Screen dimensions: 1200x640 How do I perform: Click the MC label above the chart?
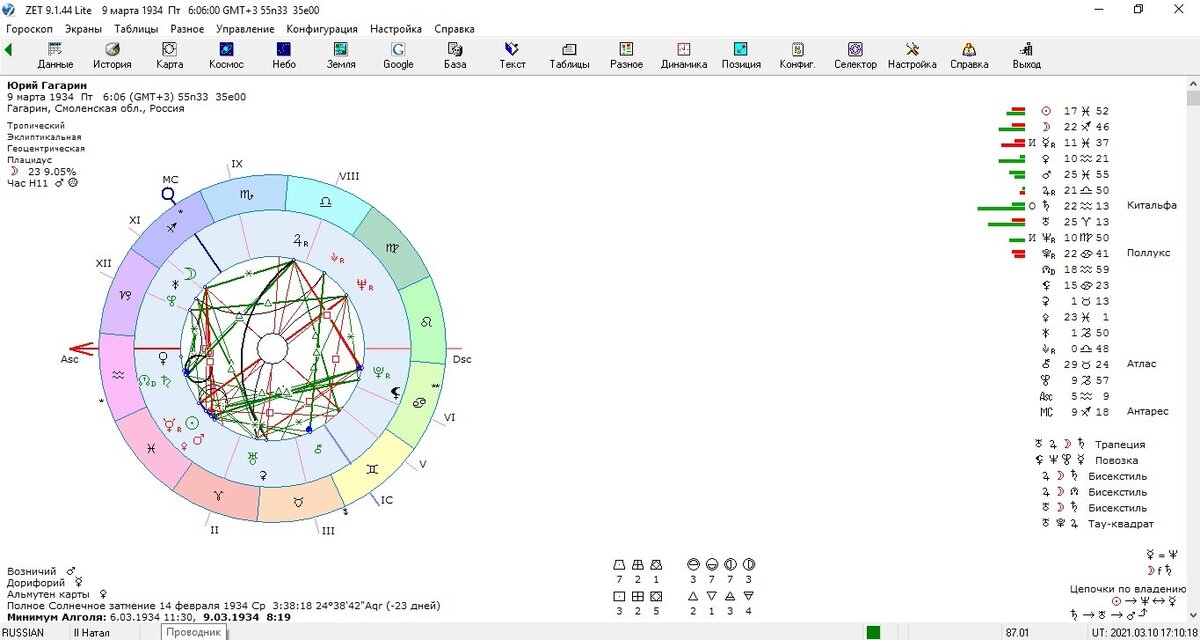coord(170,180)
